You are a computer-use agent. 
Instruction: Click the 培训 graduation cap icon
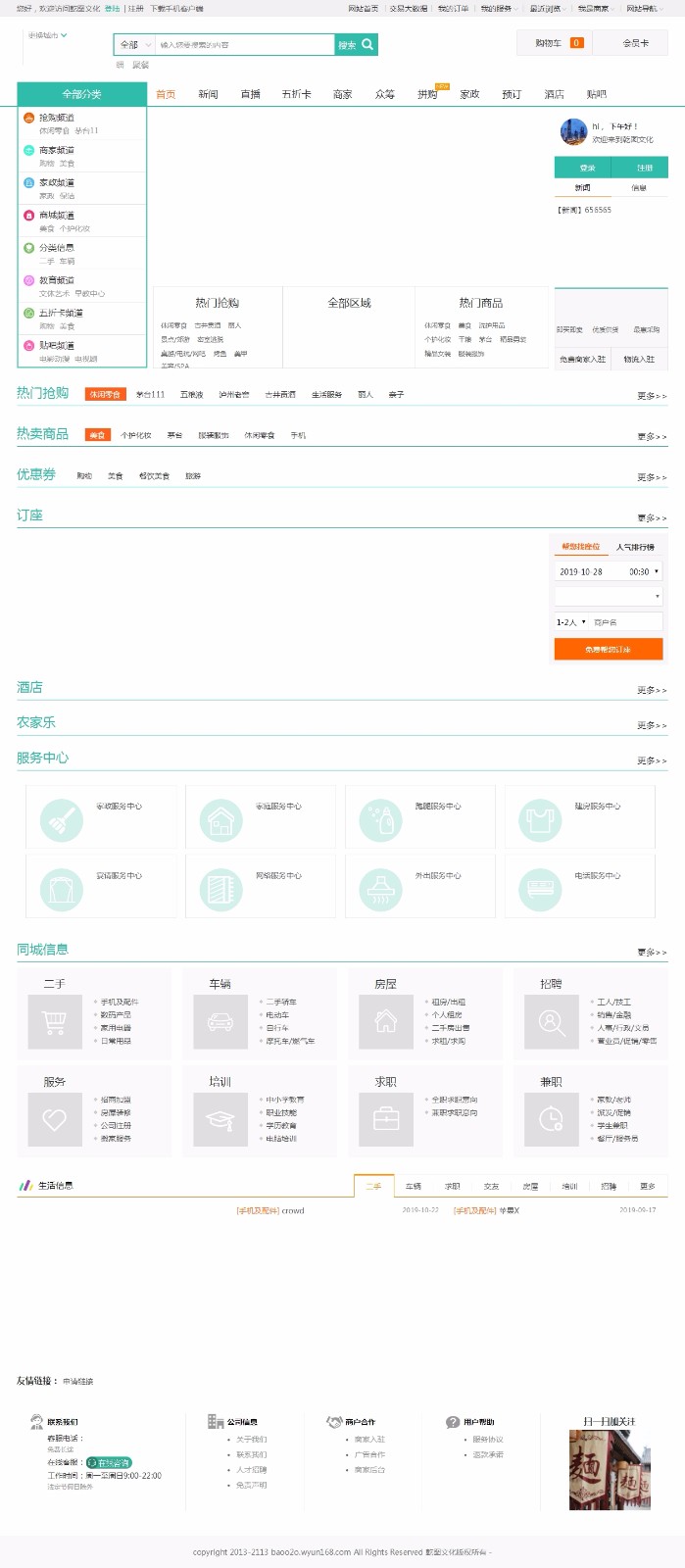pos(220,1119)
